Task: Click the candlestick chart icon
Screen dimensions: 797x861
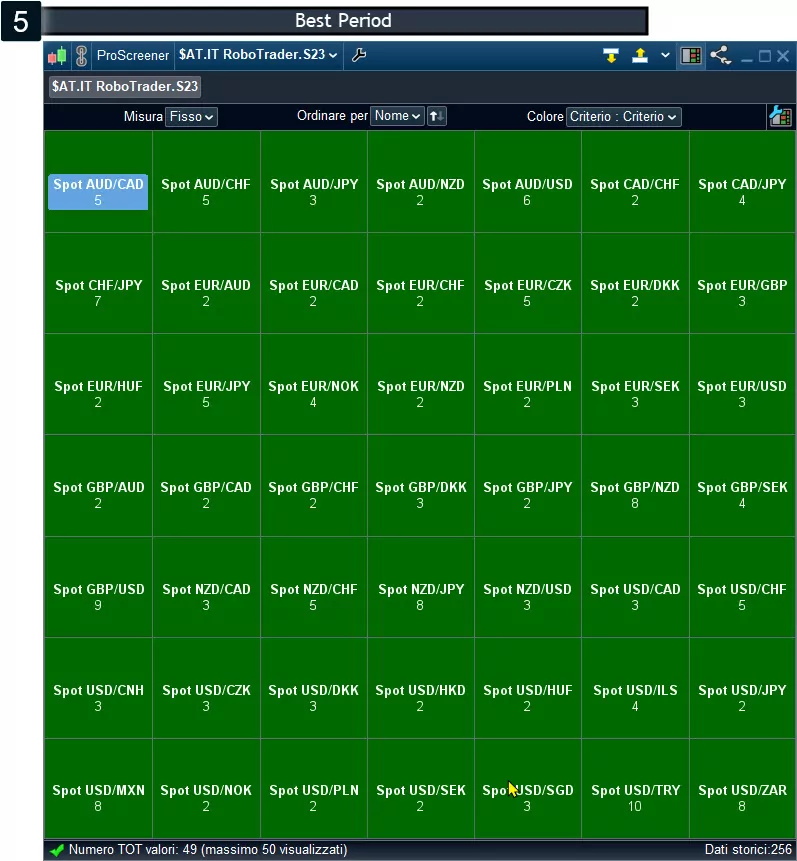Action: (x=57, y=55)
